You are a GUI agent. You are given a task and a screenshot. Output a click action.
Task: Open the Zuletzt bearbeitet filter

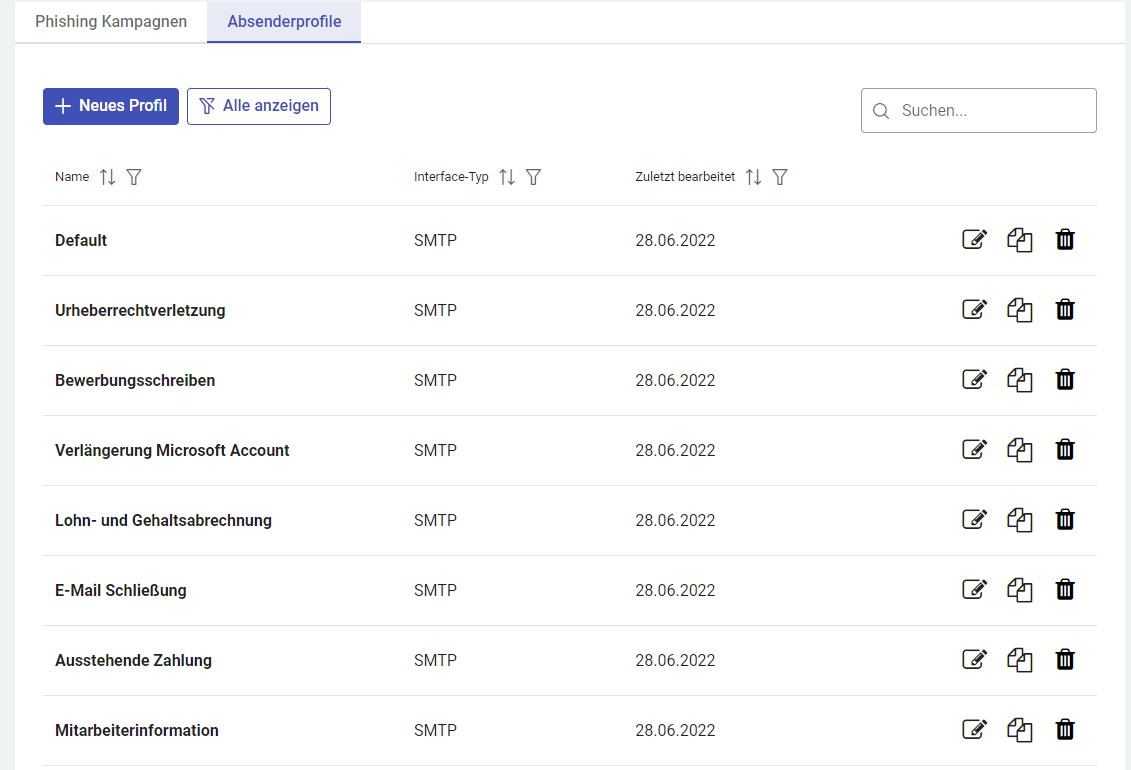tap(781, 177)
